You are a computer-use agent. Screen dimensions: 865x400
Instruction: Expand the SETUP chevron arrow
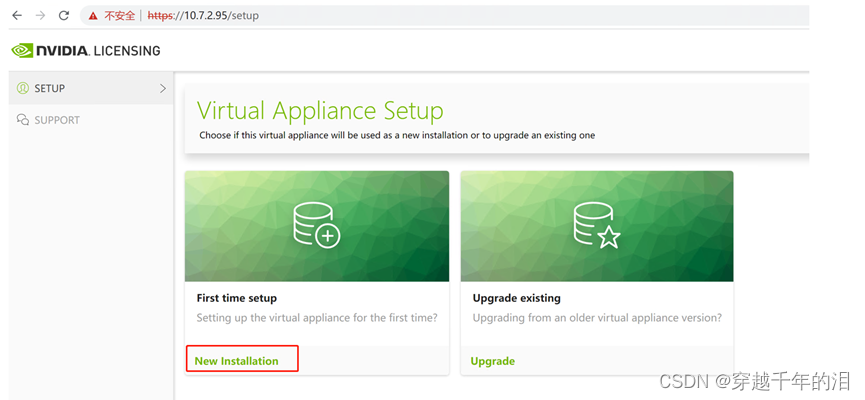(163, 88)
